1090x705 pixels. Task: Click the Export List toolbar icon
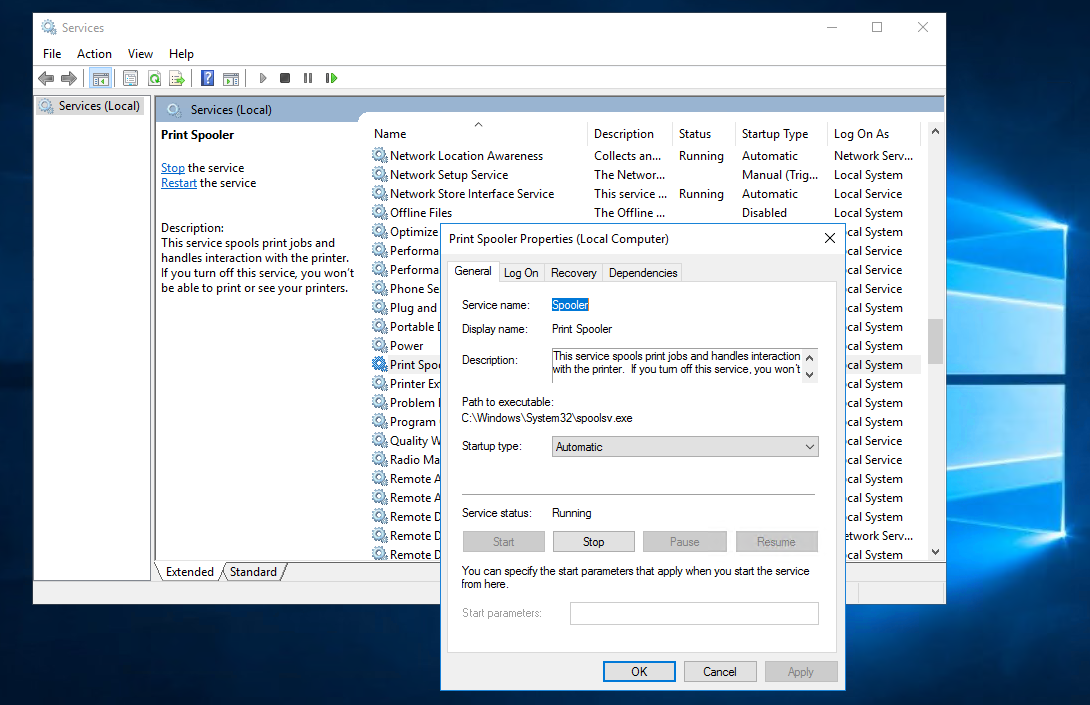pyautogui.click(x=177, y=79)
